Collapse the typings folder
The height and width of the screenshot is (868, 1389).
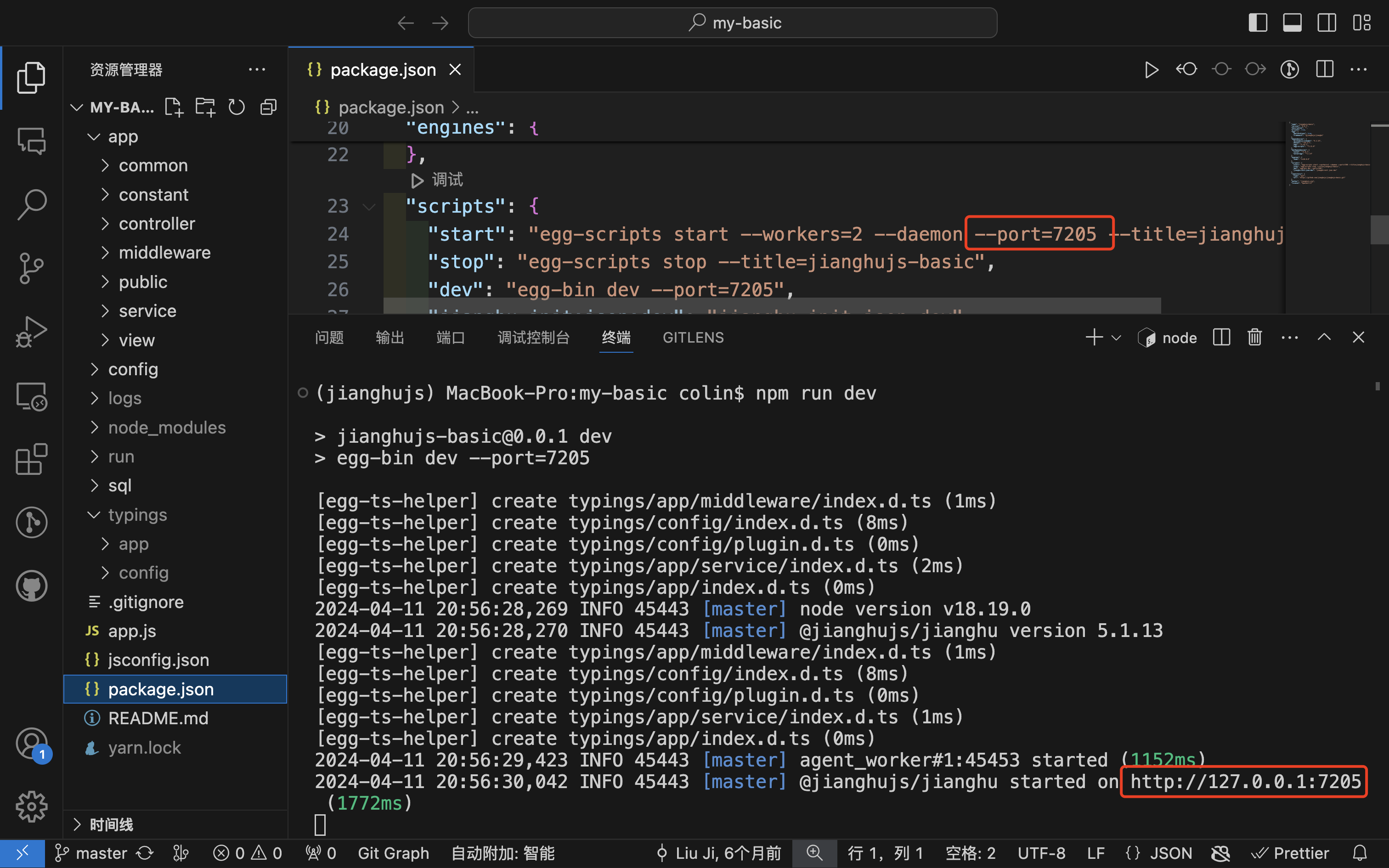click(x=137, y=515)
